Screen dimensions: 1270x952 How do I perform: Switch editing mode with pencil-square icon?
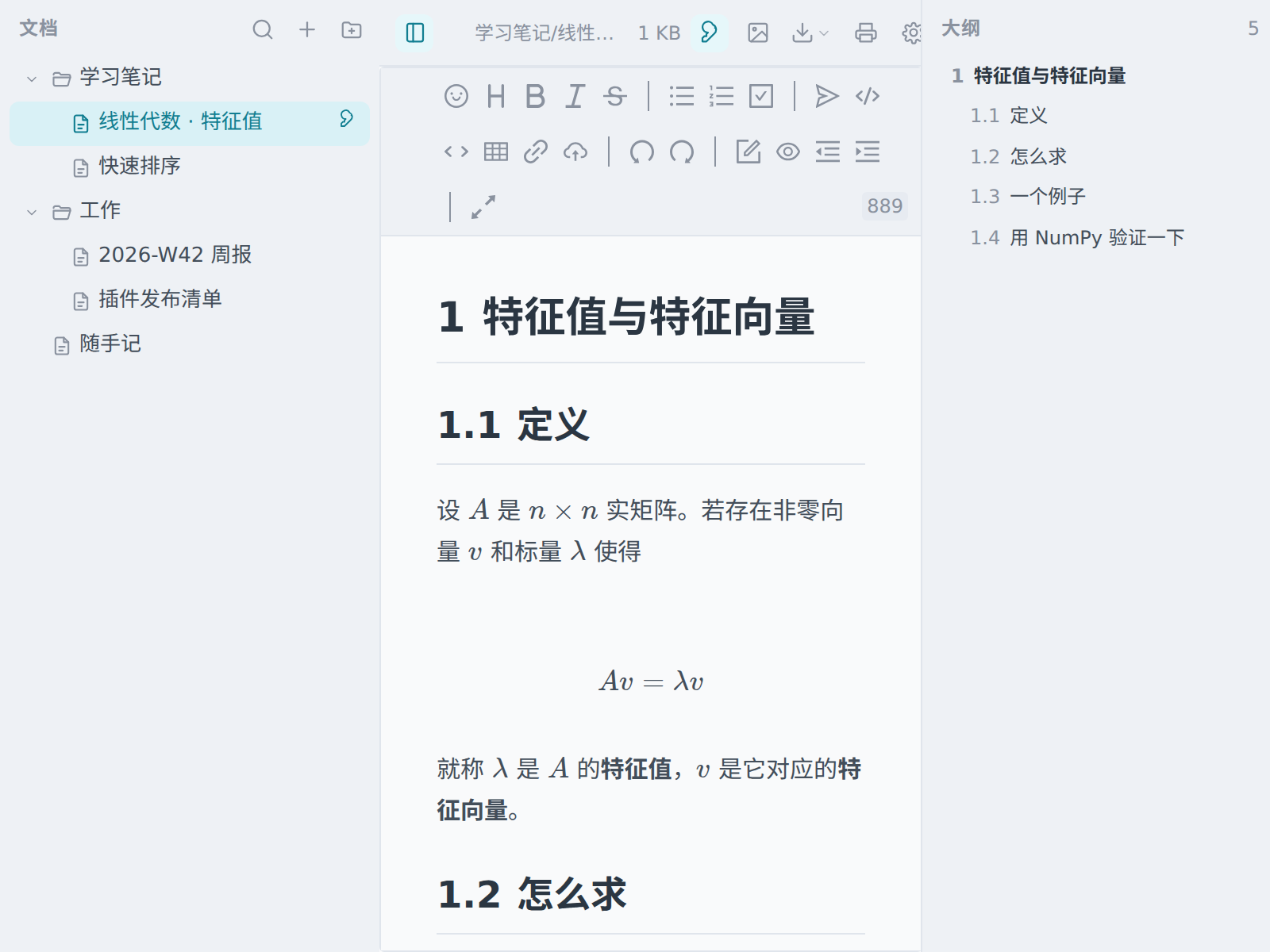tap(749, 152)
